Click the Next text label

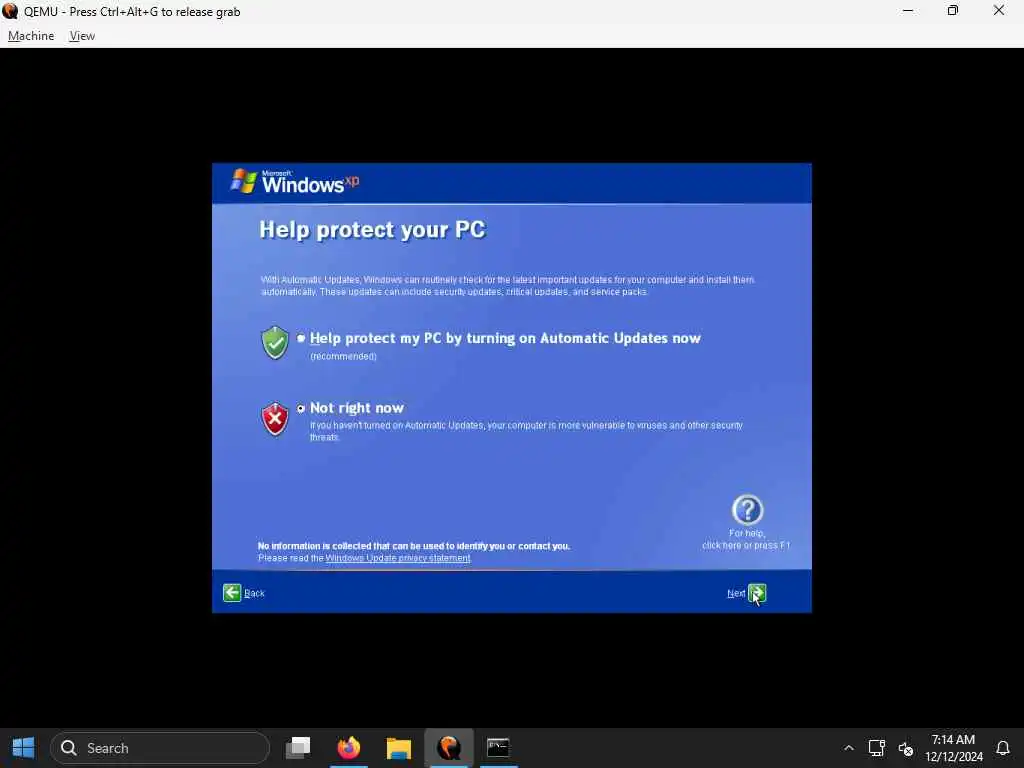pos(736,593)
